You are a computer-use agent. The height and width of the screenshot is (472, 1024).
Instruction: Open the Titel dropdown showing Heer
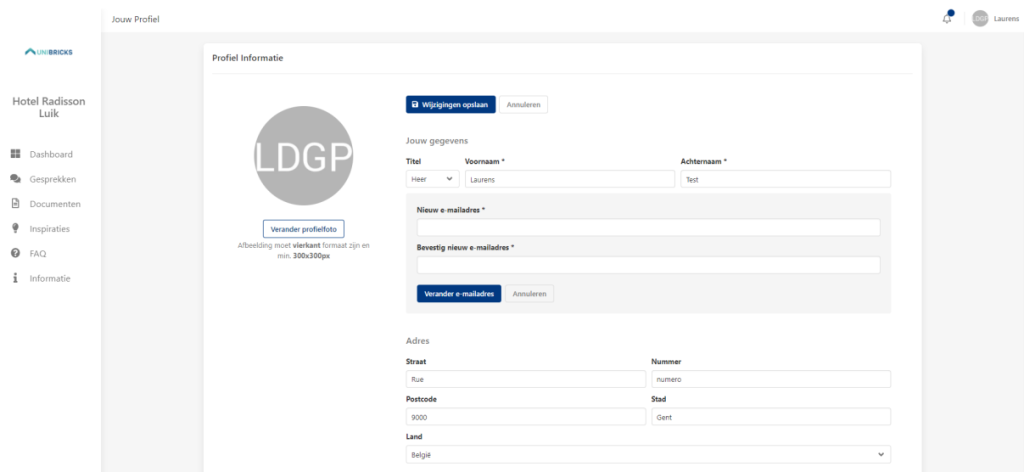point(432,179)
